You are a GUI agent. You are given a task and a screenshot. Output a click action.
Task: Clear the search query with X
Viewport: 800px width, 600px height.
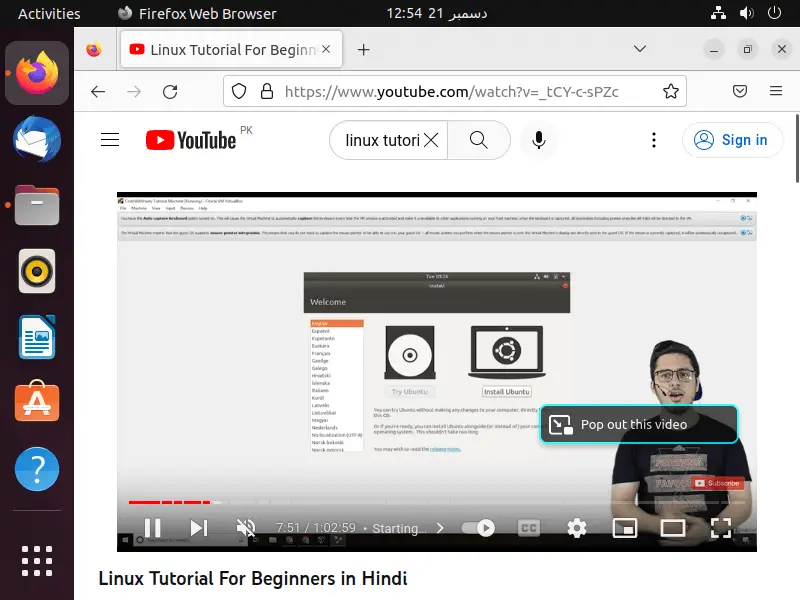pyautogui.click(x=431, y=140)
